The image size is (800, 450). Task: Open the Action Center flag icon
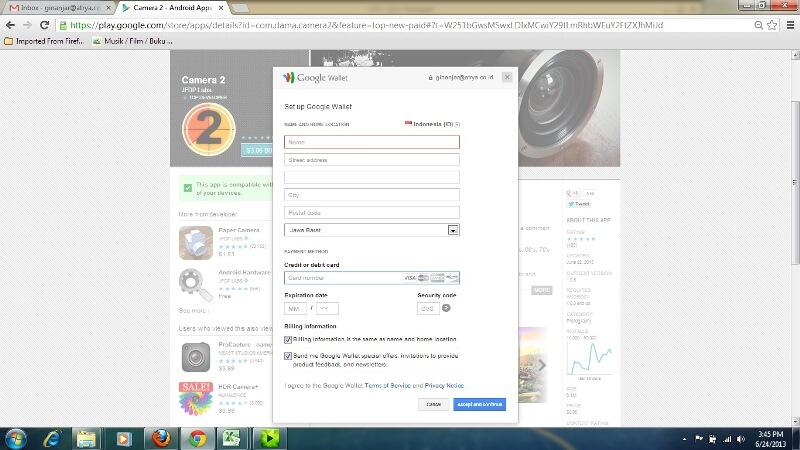click(x=699, y=439)
